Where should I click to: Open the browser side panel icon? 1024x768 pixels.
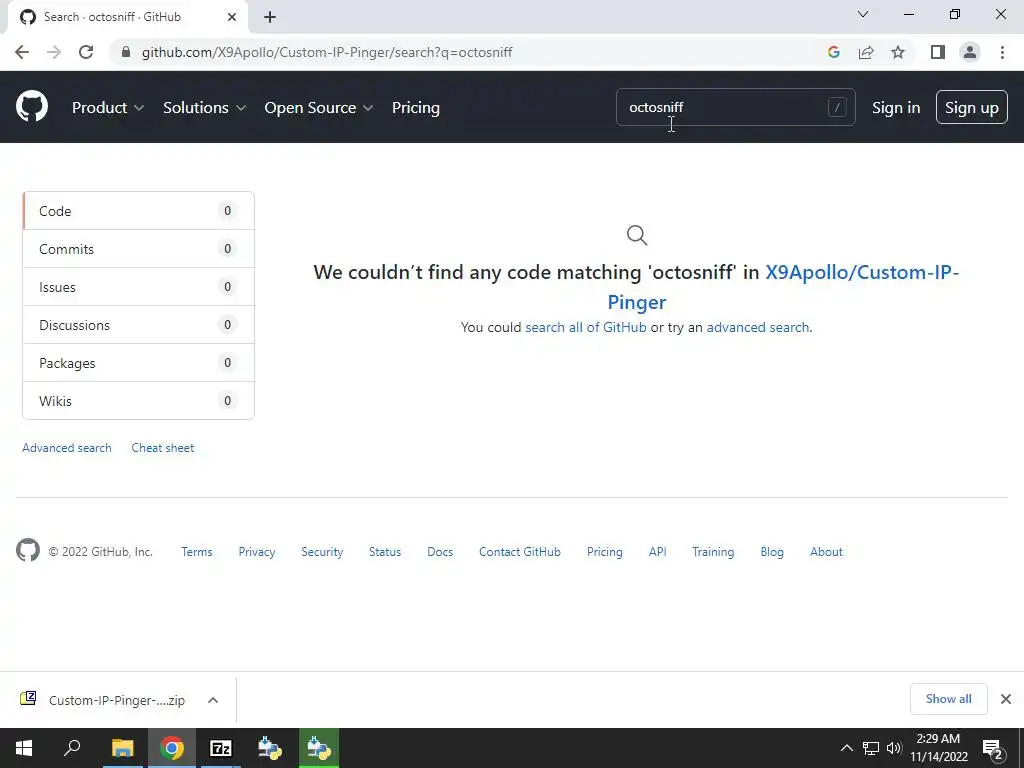(938, 52)
